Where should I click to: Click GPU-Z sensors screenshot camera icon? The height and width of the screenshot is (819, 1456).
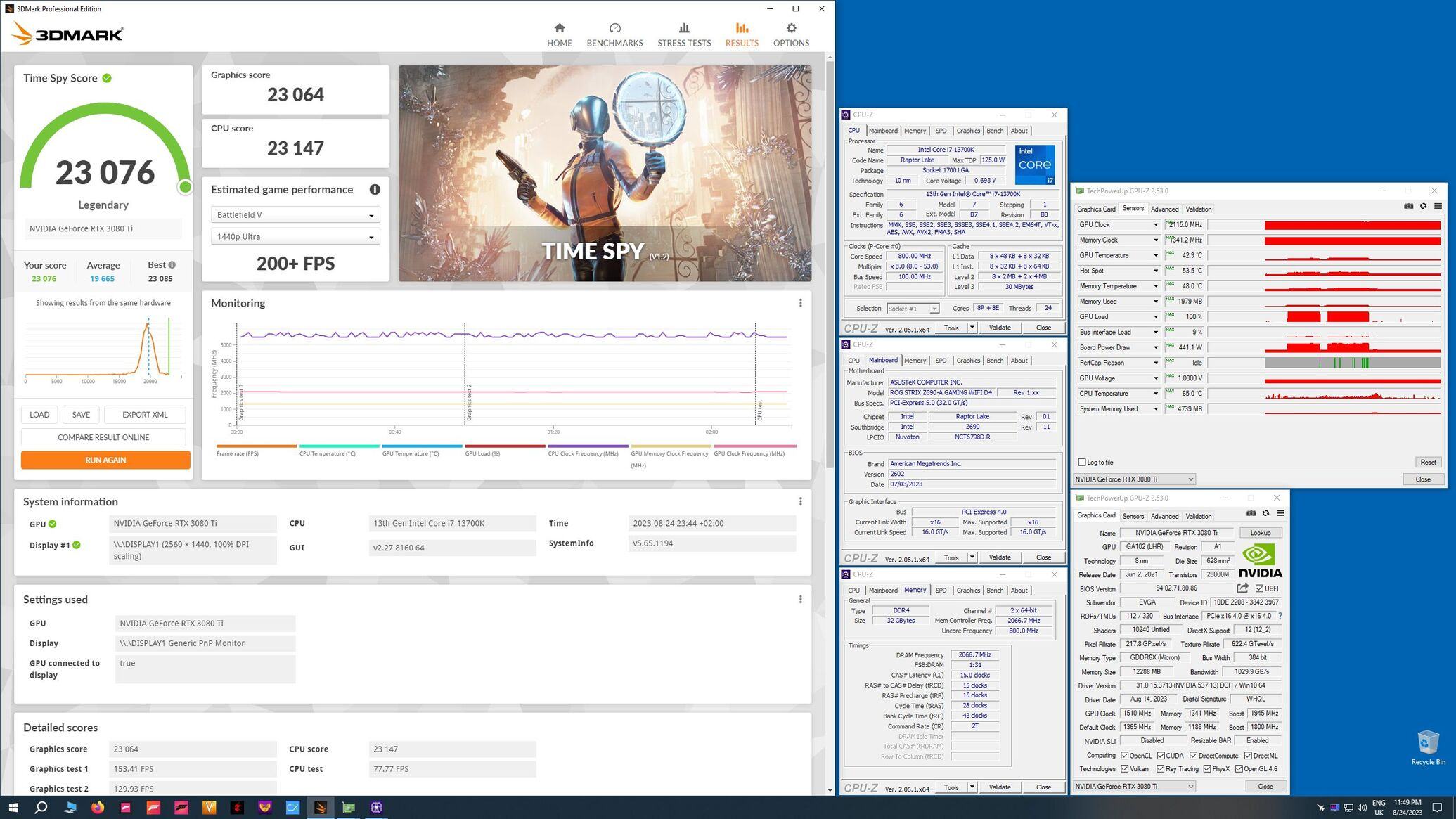1408,206
